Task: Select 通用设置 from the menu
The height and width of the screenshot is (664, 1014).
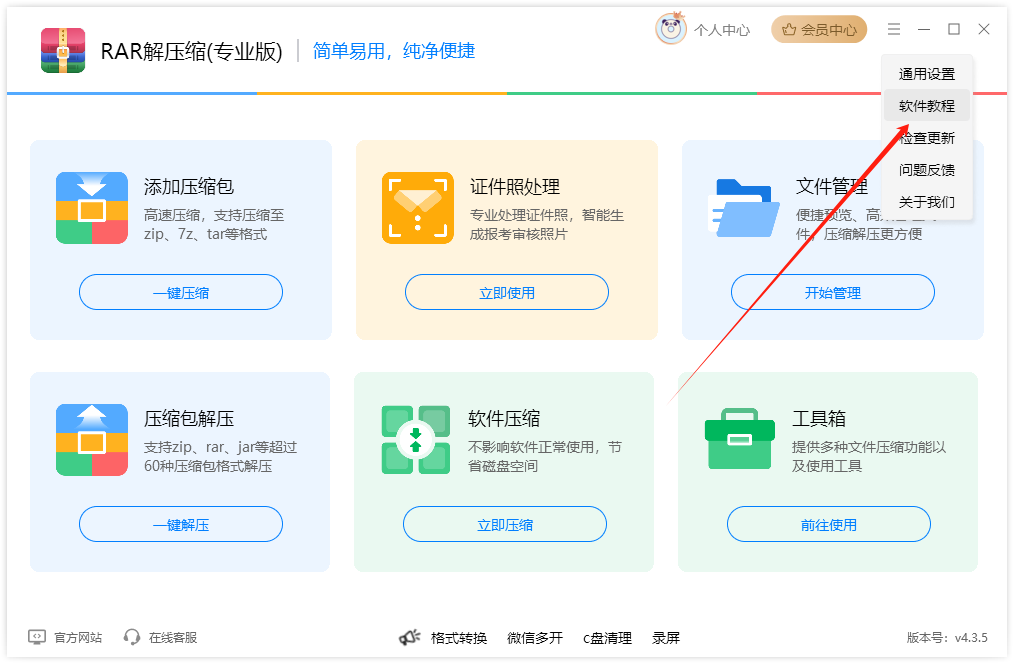Action: pyautogui.click(x=927, y=74)
